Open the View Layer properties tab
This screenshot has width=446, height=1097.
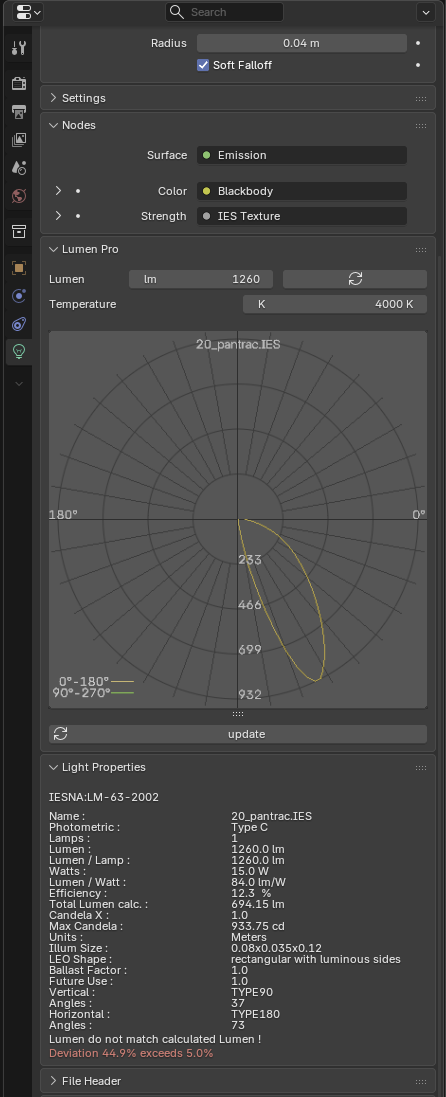point(19,140)
